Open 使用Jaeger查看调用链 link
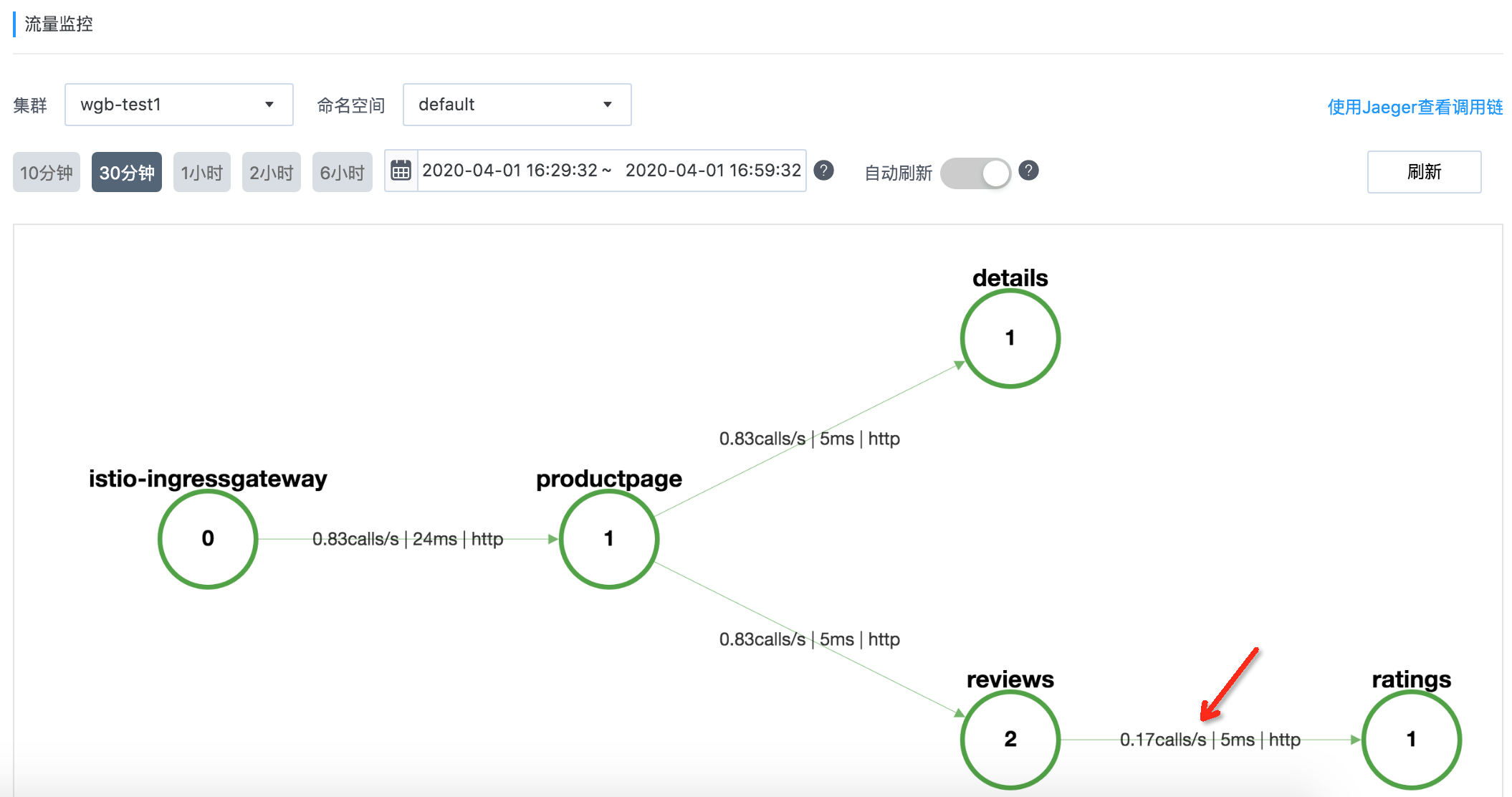 1415,107
